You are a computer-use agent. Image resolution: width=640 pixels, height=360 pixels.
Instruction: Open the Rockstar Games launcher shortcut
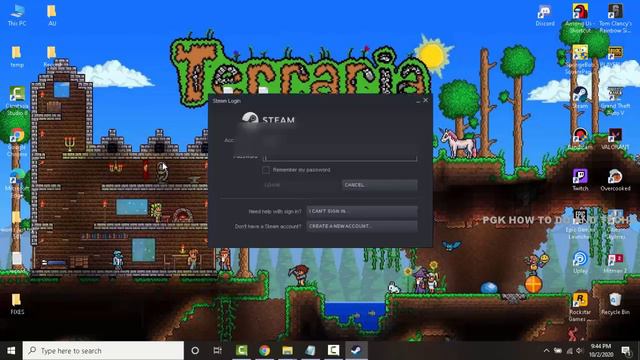tap(580, 306)
